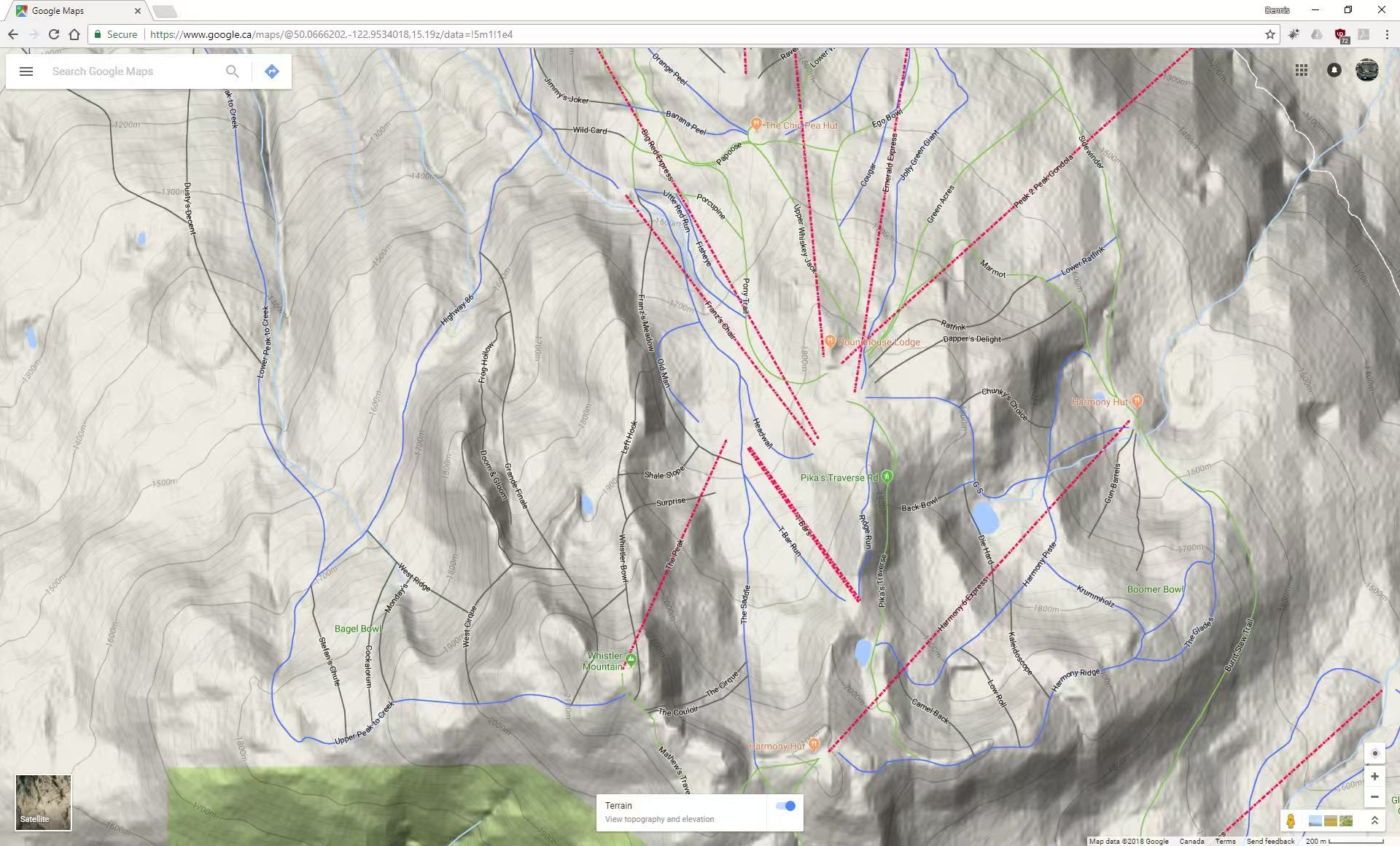Viewport: 1400px width, 846px height.
Task: Click the 200 m map scale bar
Action: pos(1345,842)
